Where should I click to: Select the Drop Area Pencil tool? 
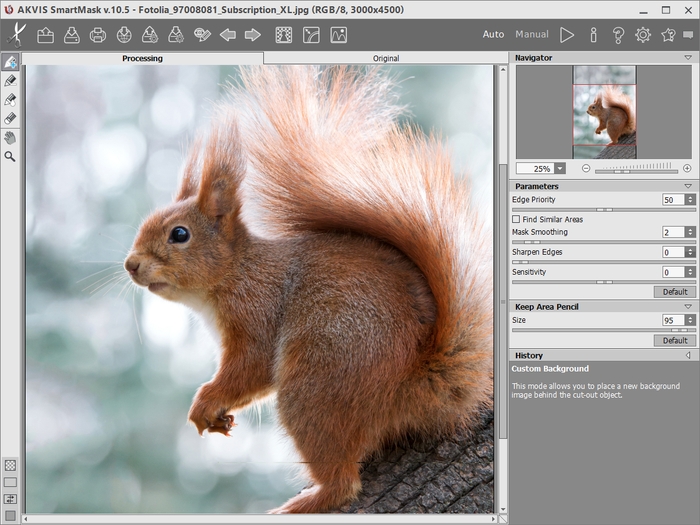(10, 81)
